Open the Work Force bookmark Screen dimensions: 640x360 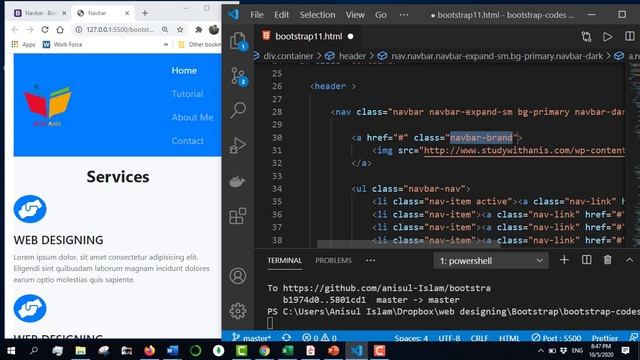coord(63,44)
